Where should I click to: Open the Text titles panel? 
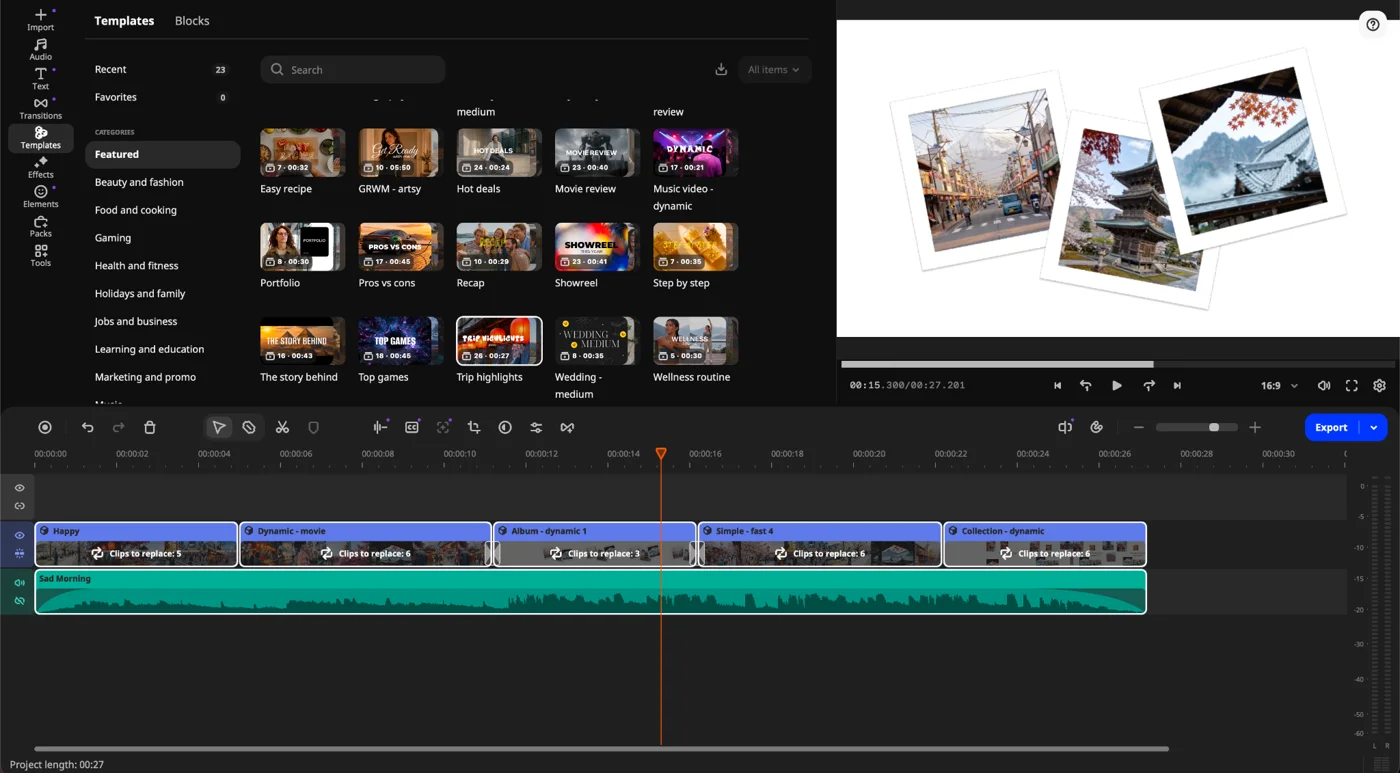(40, 78)
